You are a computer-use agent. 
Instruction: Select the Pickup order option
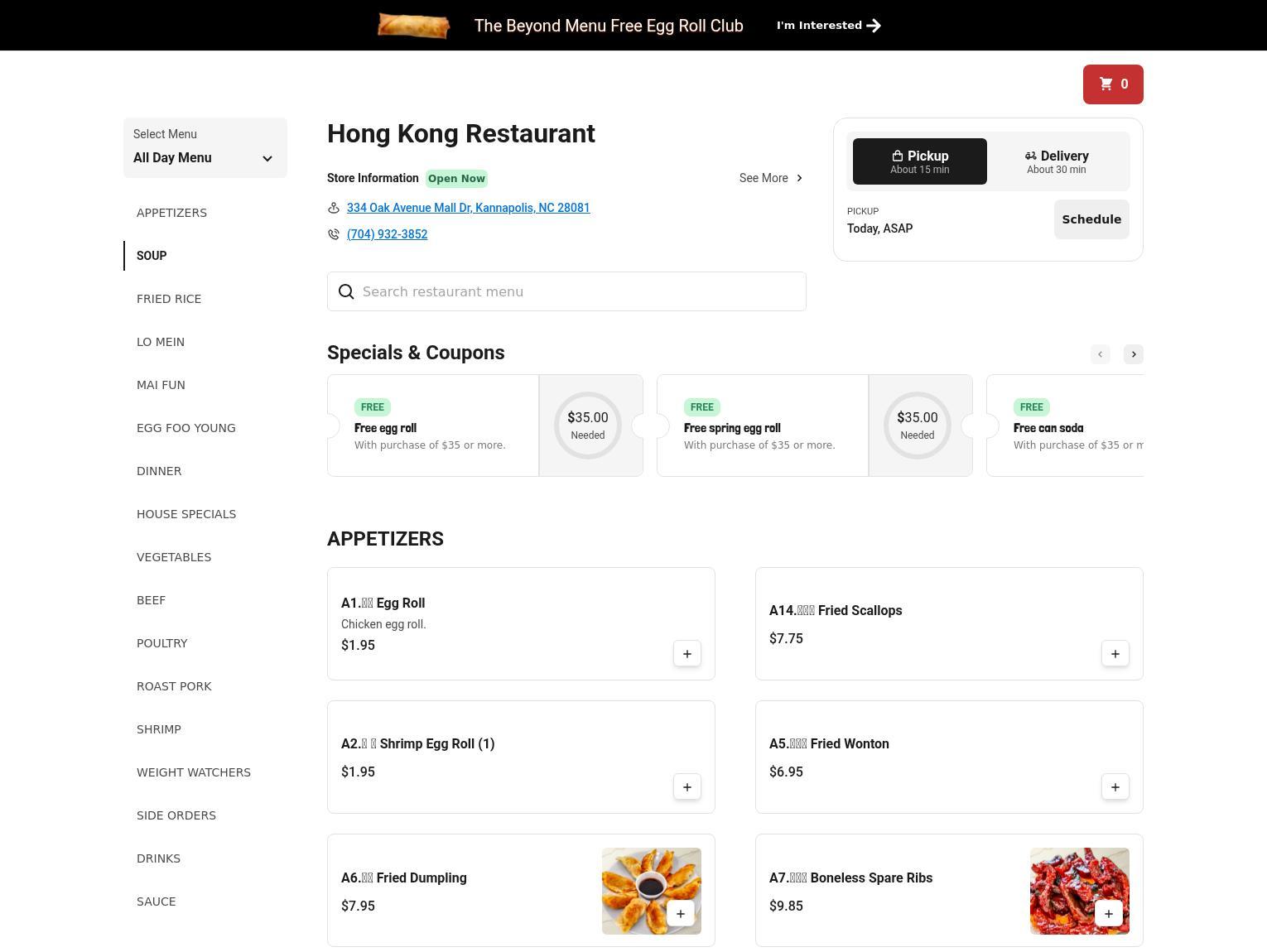(919, 161)
